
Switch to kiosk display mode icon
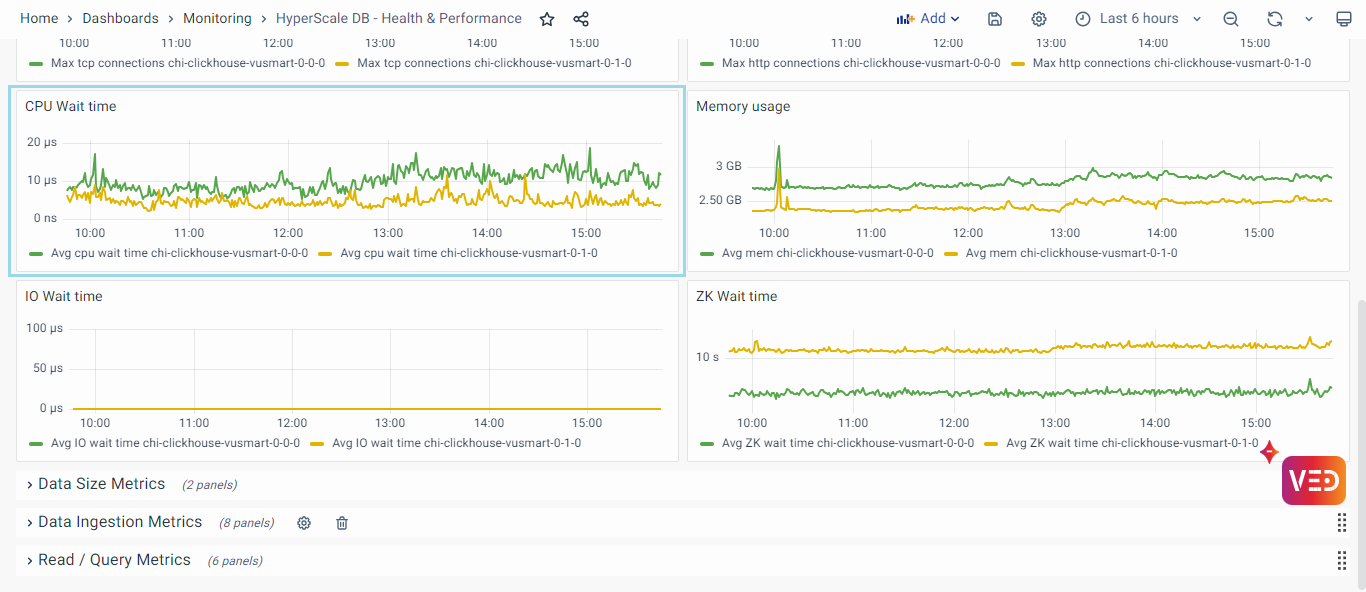point(1344,19)
